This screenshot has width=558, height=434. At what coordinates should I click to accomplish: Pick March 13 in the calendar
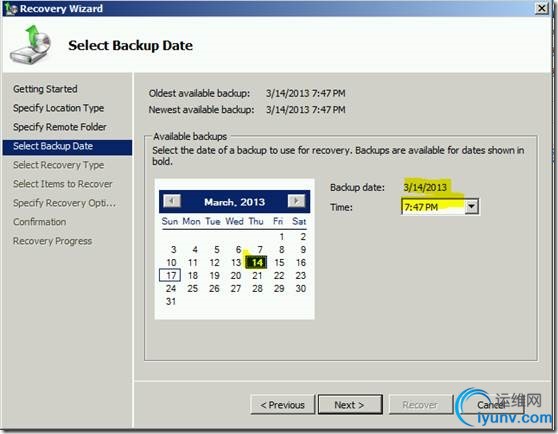click(x=236, y=263)
